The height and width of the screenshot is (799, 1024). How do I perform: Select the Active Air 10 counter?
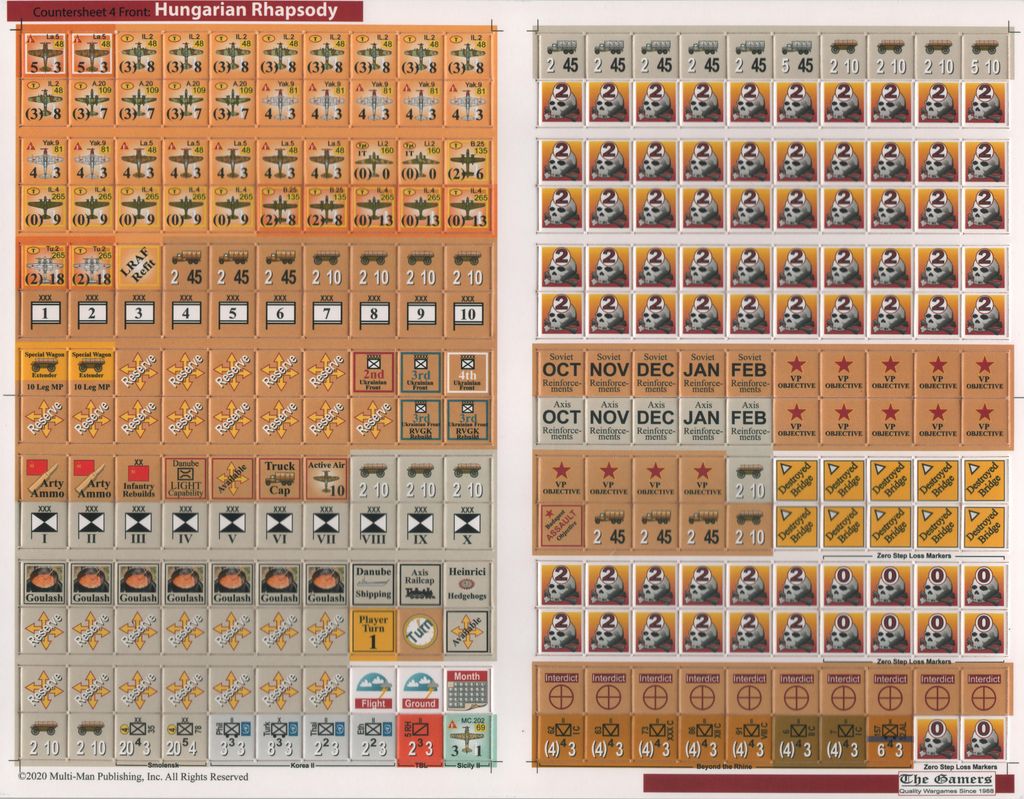coord(327,478)
